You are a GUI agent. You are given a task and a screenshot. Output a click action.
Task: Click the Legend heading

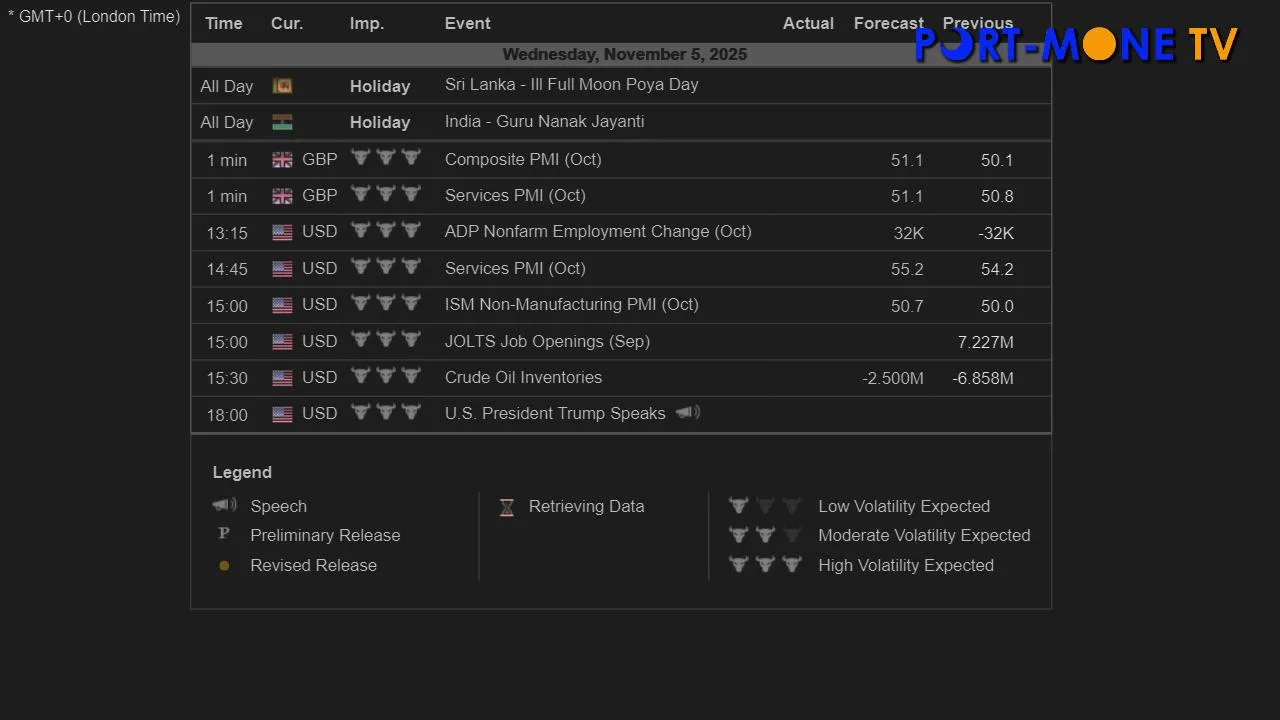(x=242, y=472)
